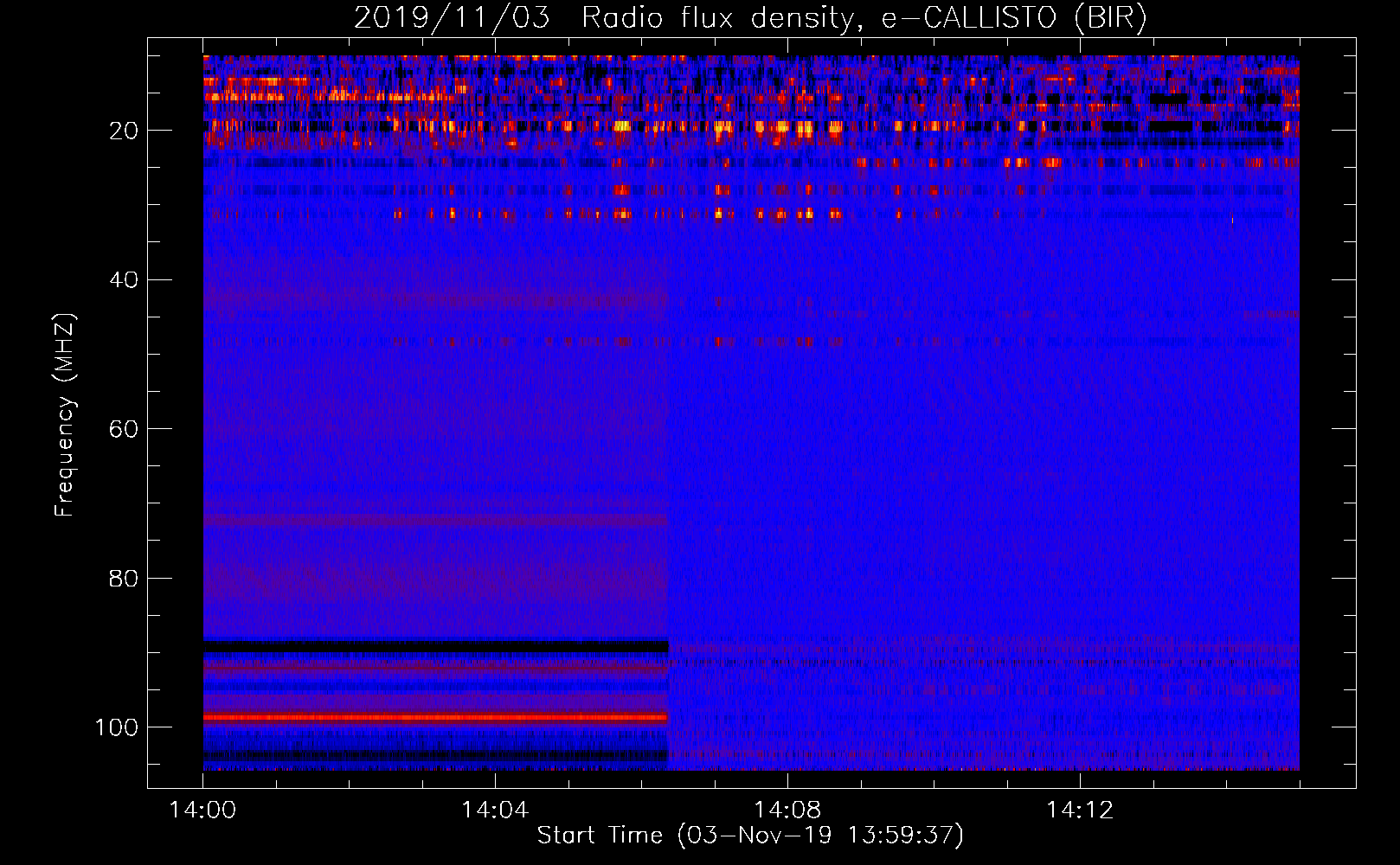The image size is (1400, 865).
Task: Click the bright red band near 99 MHz
Action: (435, 717)
